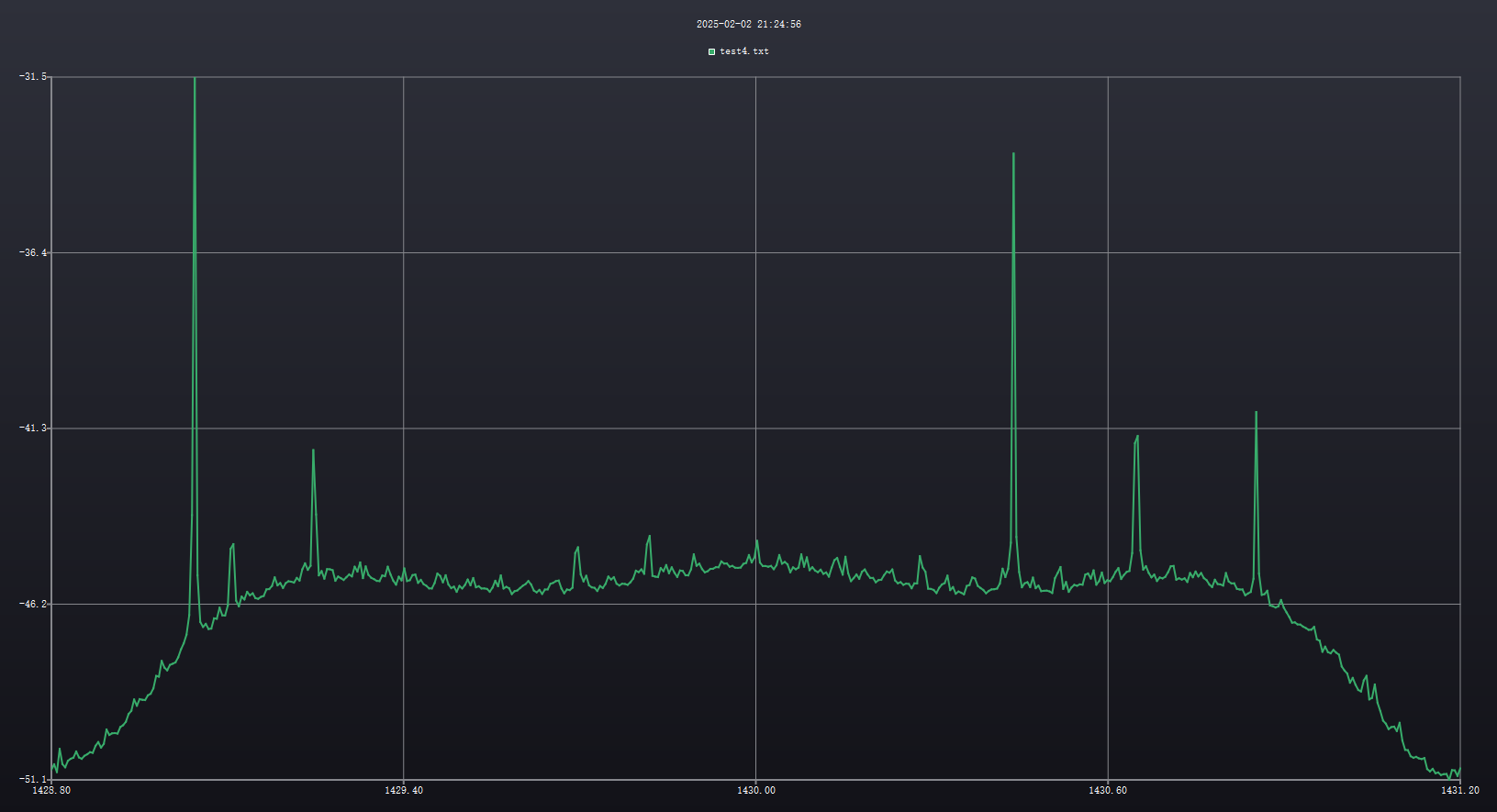The height and width of the screenshot is (812, 1497).
Task: Click the intersection of 1430.00 and -36.4 gridlines
Action: (755, 252)
